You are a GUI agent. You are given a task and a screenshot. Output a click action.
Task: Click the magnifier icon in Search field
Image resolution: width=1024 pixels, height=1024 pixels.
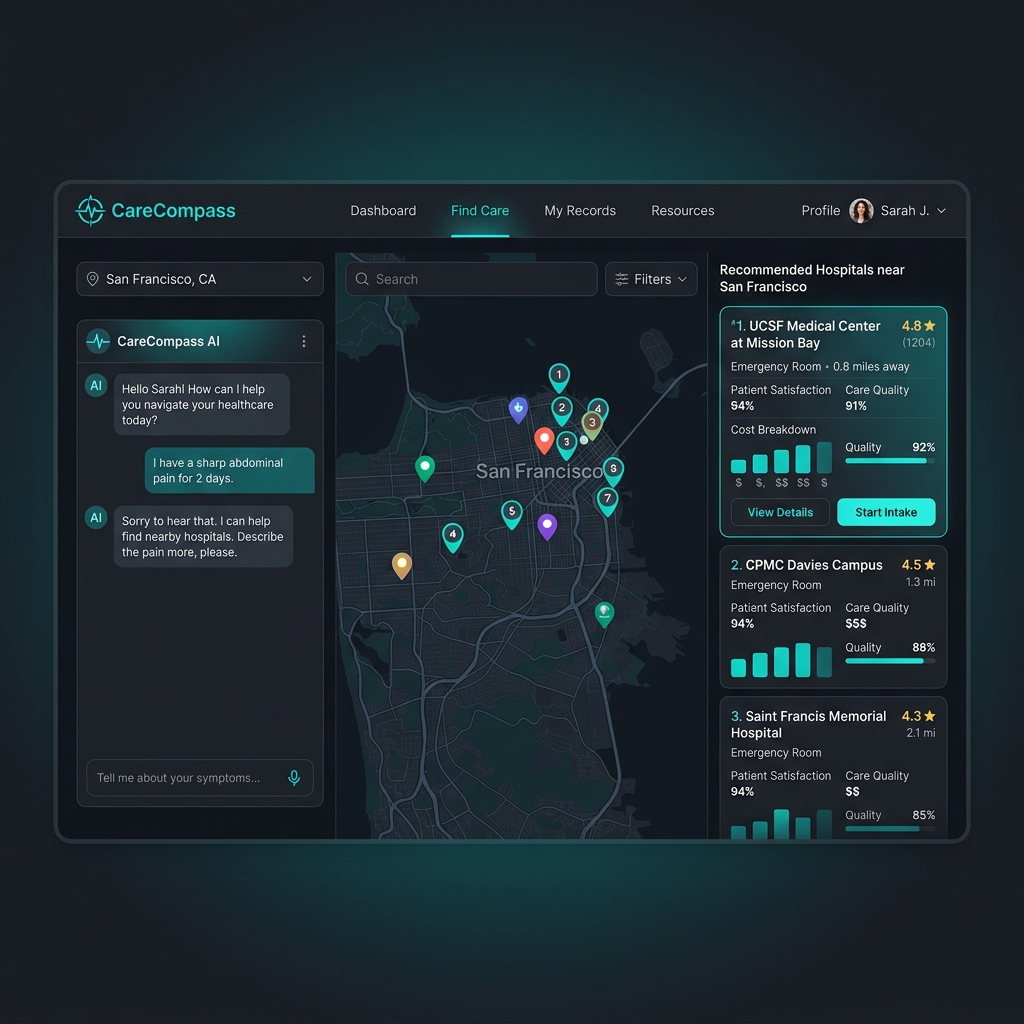pyautogui.click(x=362, y=279)
